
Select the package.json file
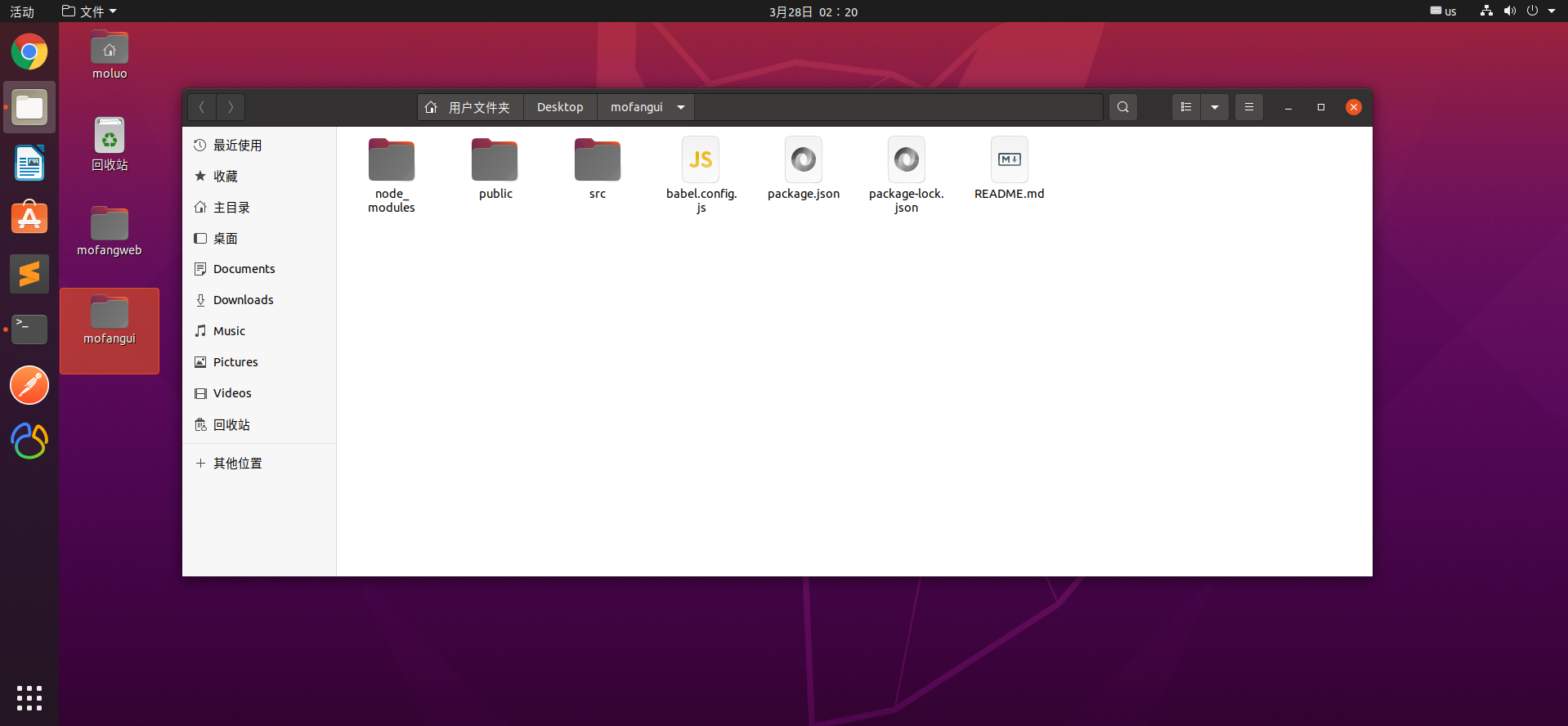point(804,168)
